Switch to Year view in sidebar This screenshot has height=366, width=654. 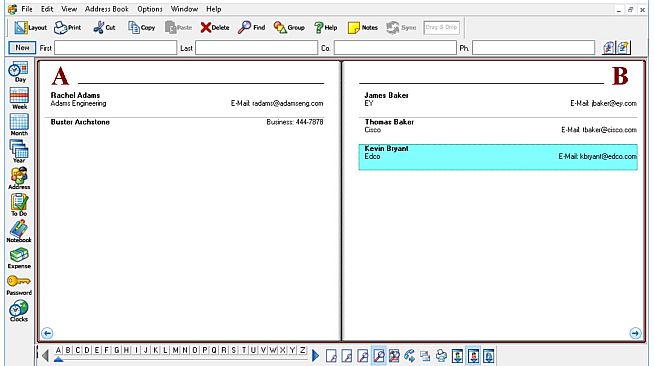[x=19, y=151]
